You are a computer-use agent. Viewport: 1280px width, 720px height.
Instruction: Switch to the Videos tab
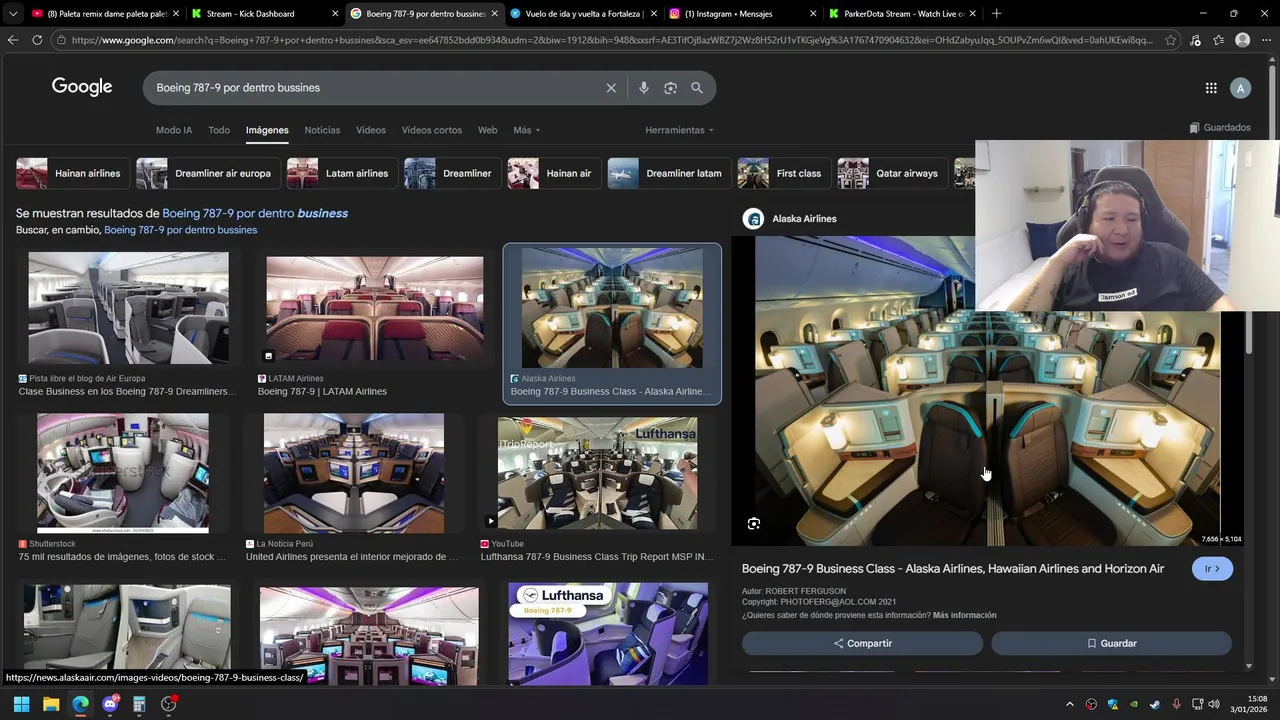click(371, 130)
